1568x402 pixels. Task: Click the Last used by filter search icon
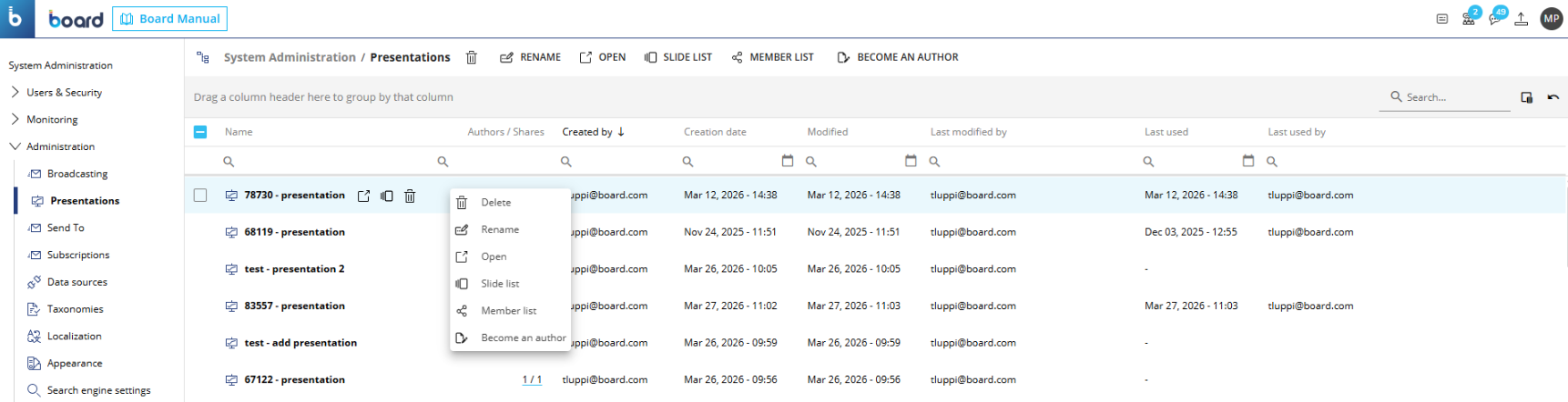[x=1272, y=161]
